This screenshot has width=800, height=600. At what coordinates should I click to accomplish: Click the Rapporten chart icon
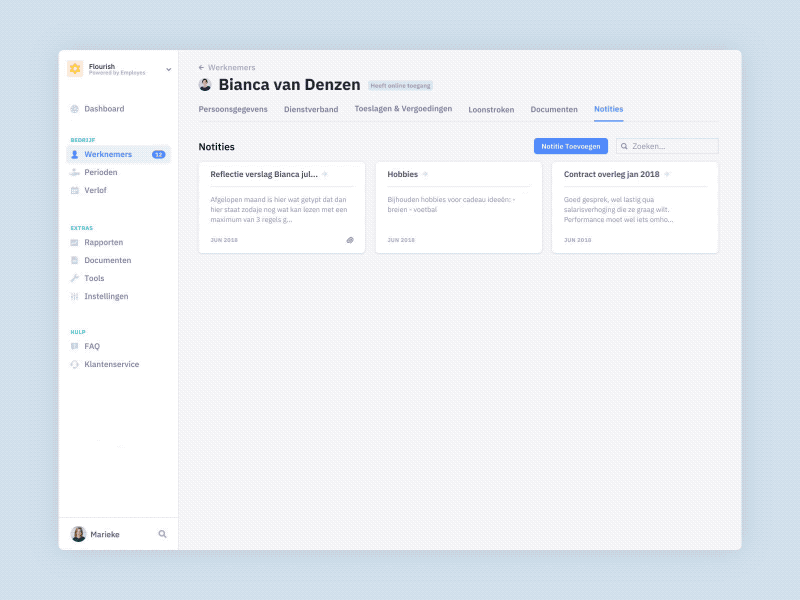(74, 242)
